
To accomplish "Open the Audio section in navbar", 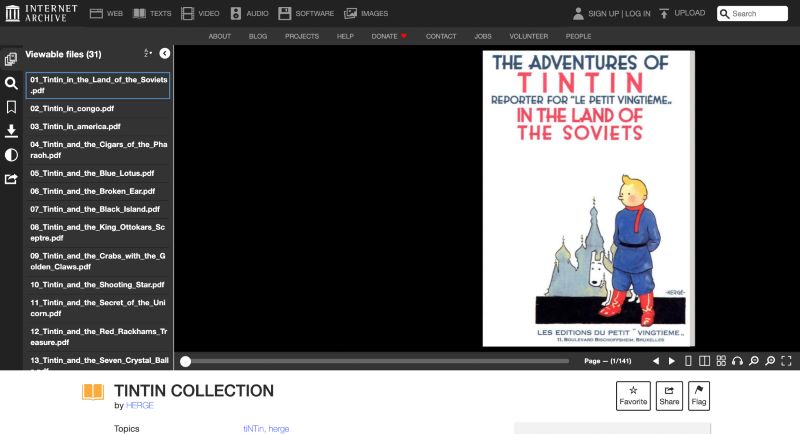I will (249, 13).
